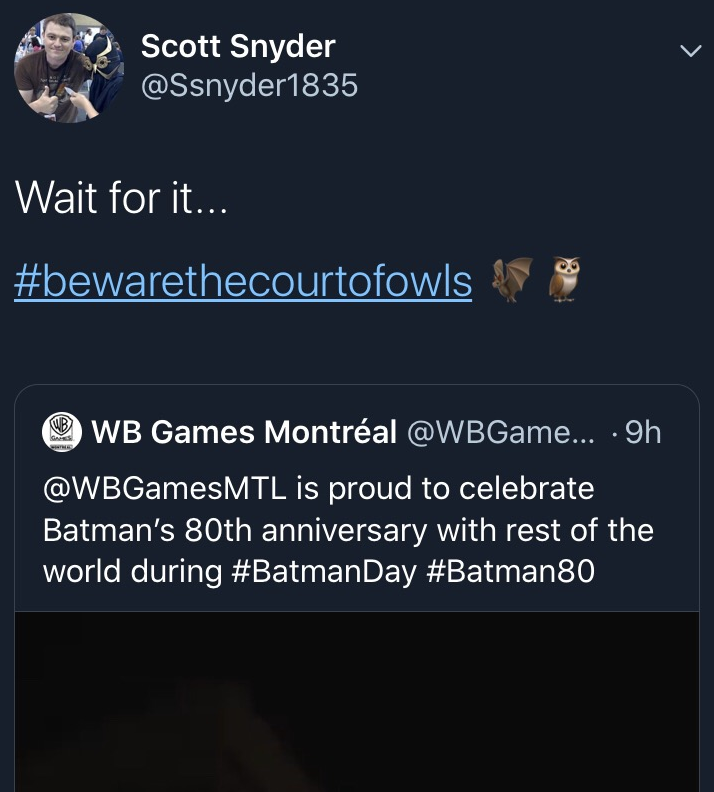Tap the owl emoji in the tweet
Screen dimensions: 714x792
point(565,280)
